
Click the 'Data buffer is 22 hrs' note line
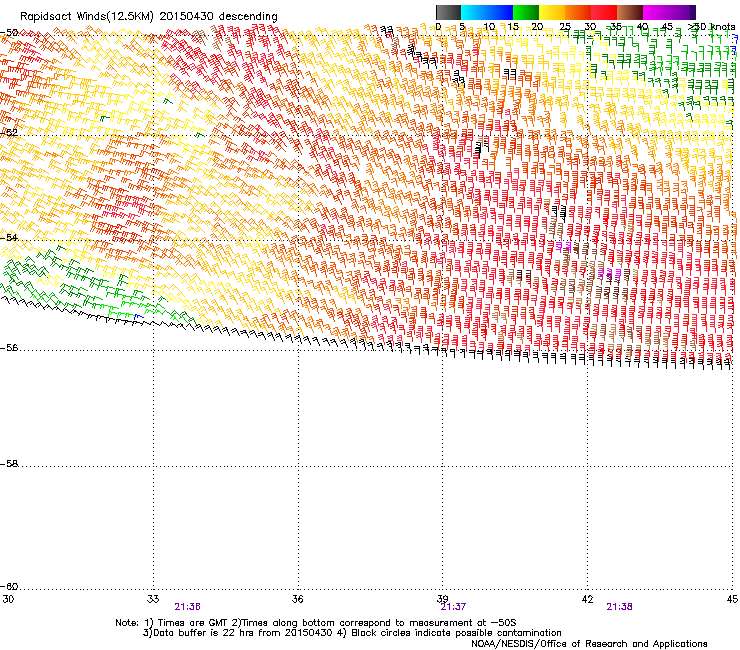(x=352, y=633)
